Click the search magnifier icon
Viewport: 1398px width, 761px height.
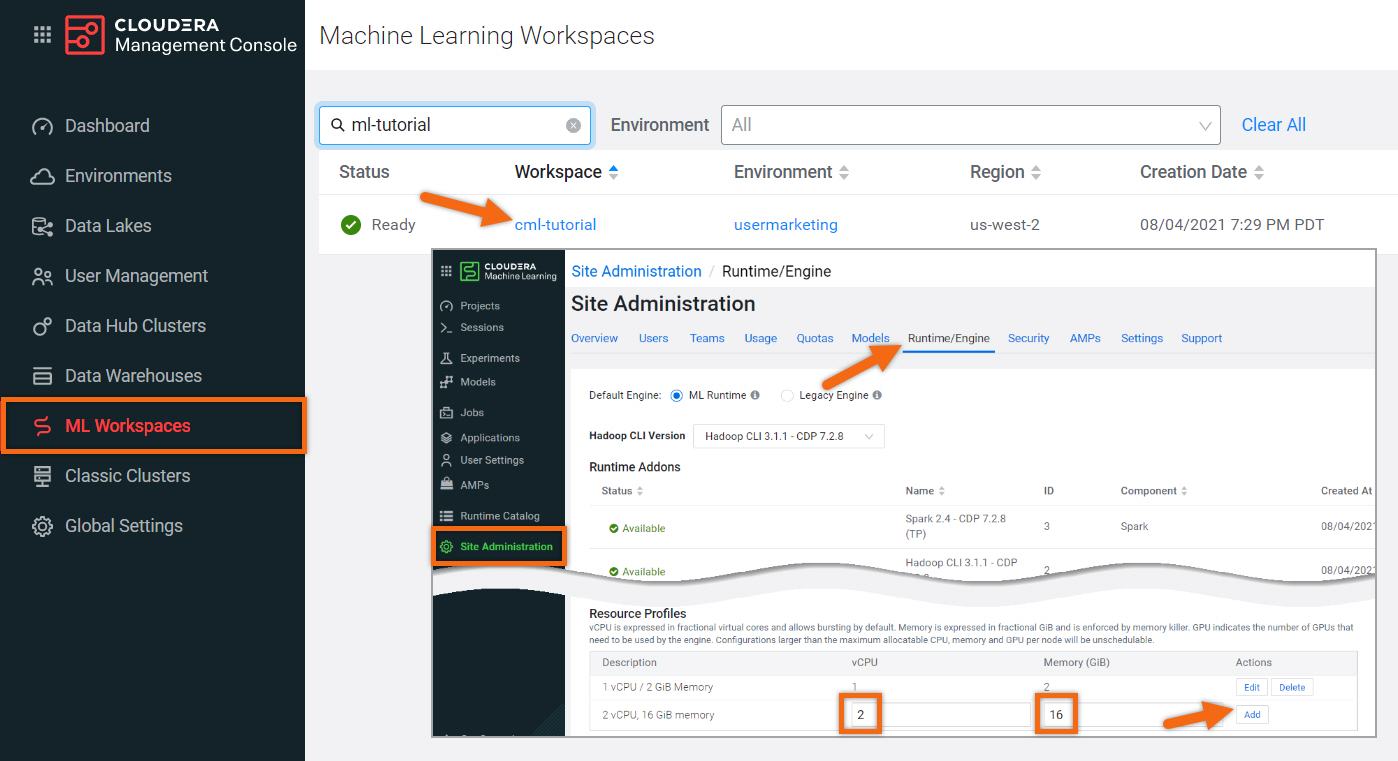point(338,125)
